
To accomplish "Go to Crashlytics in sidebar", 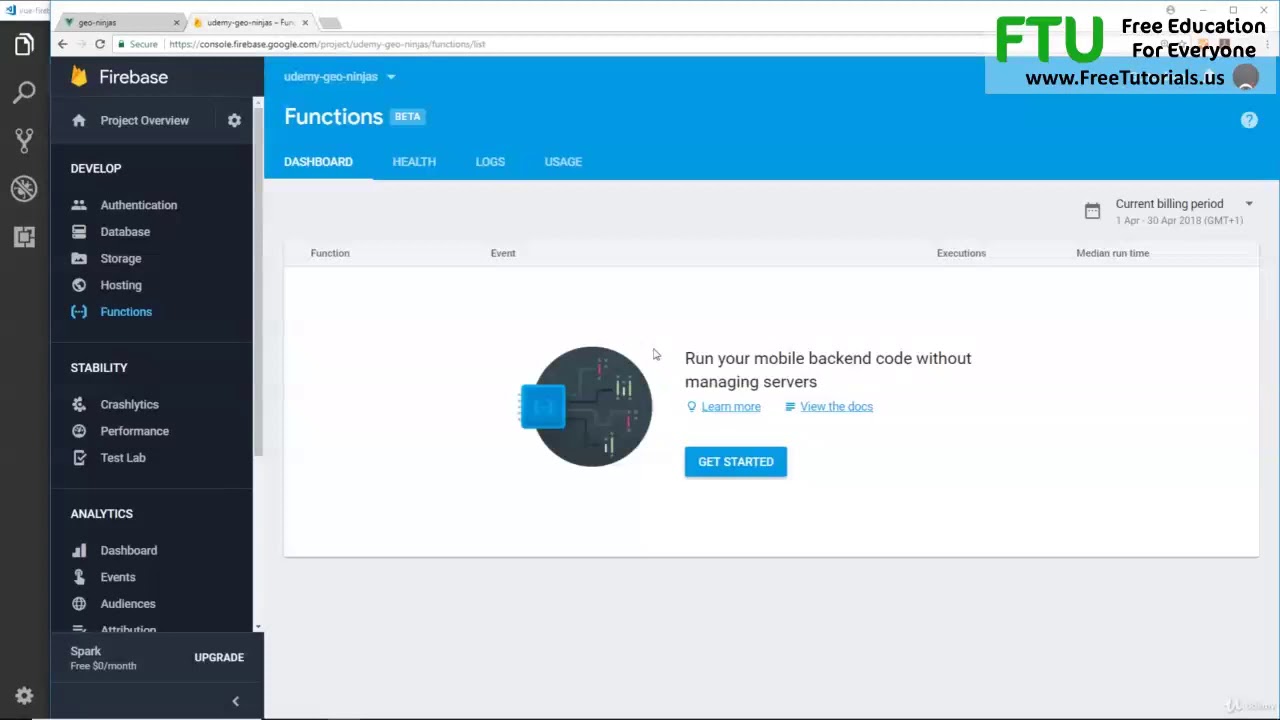I will (x=129, y=405).
